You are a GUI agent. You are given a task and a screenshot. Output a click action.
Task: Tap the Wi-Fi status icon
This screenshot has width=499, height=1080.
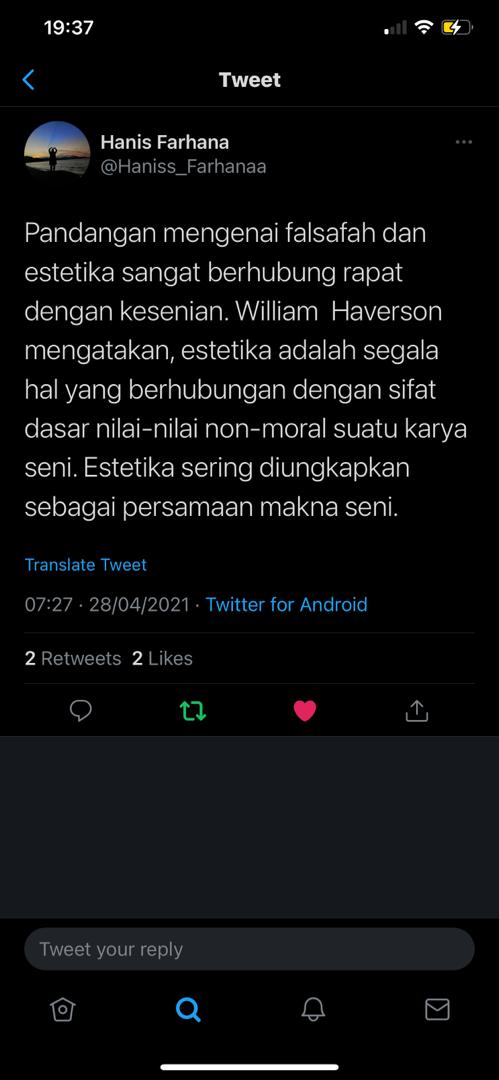tap(423, 28)
